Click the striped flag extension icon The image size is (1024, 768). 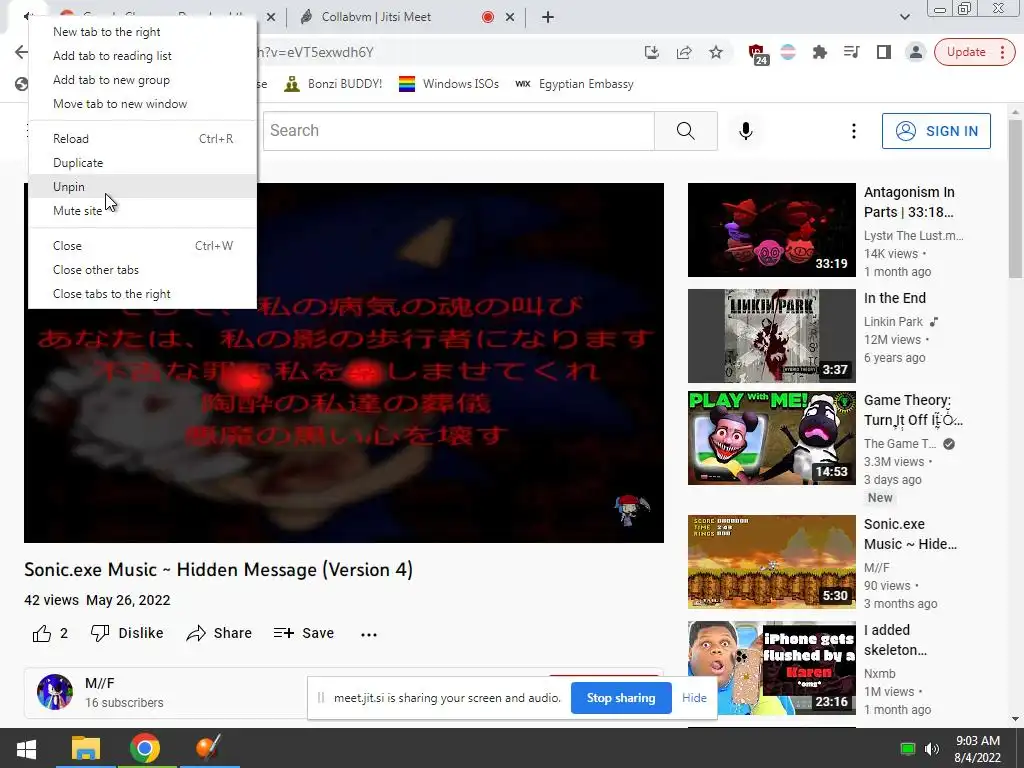(x=788, y=52)
